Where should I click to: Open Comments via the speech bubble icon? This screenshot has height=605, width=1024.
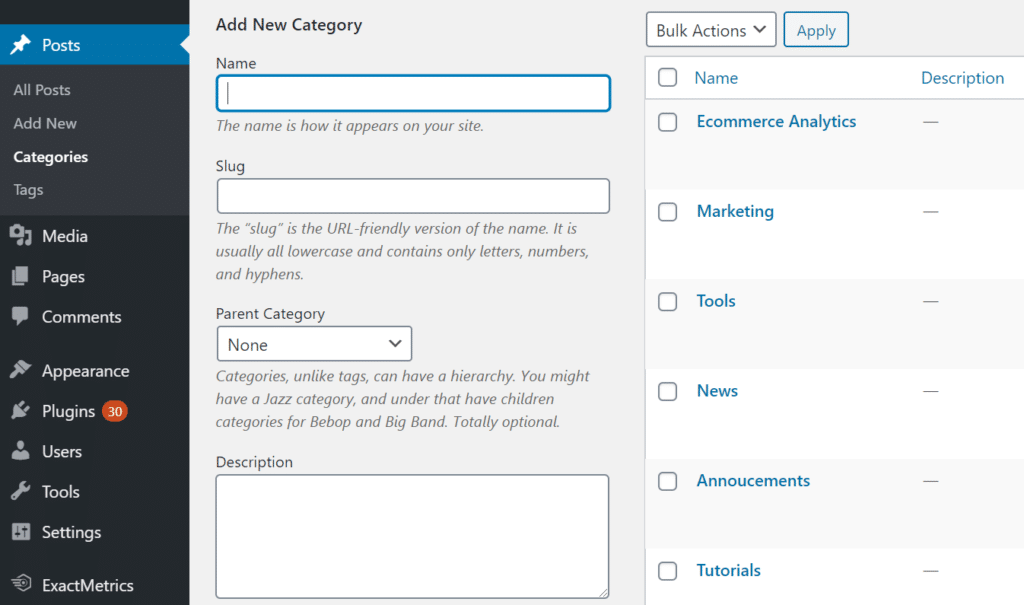(x=22, y=317)
